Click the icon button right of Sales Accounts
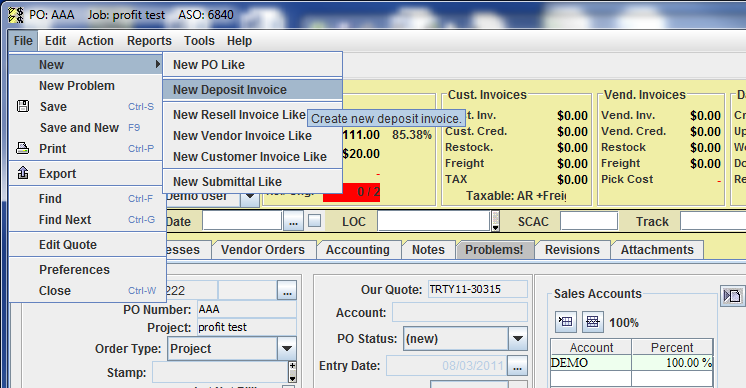The height and width of the screenshot is (388, 746). [732, 296]
